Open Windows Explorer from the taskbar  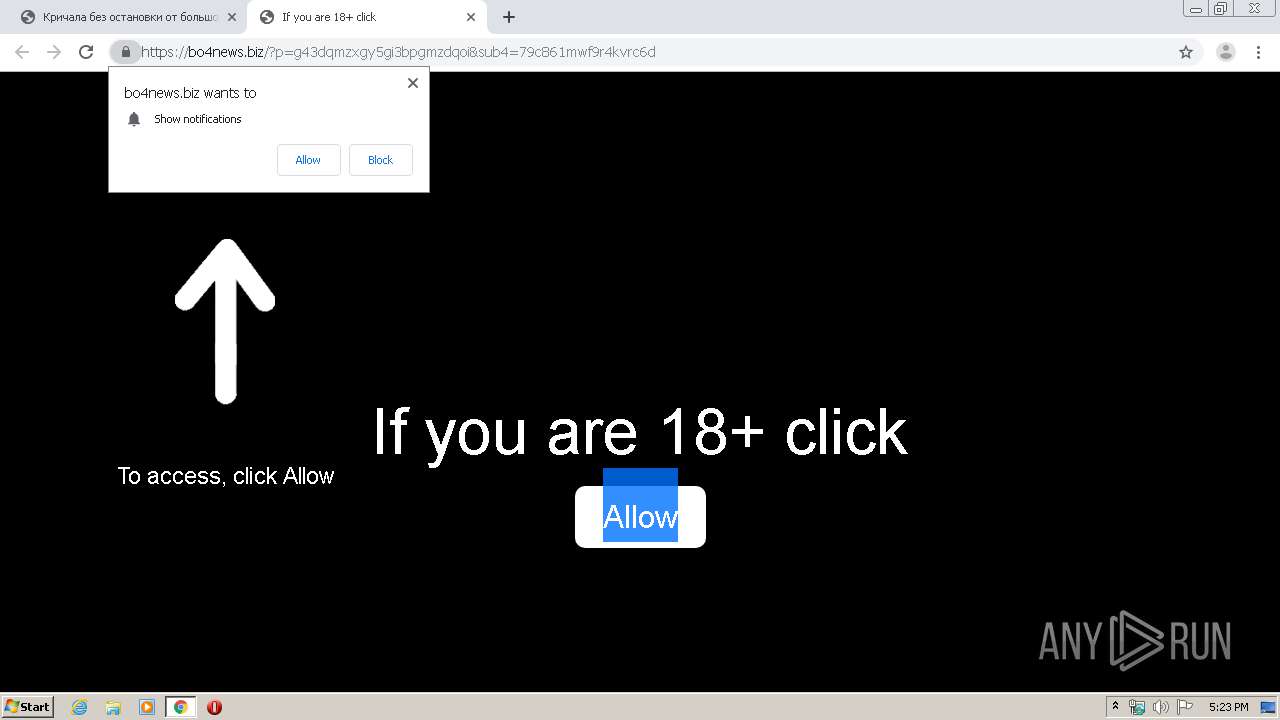(113, 707)
